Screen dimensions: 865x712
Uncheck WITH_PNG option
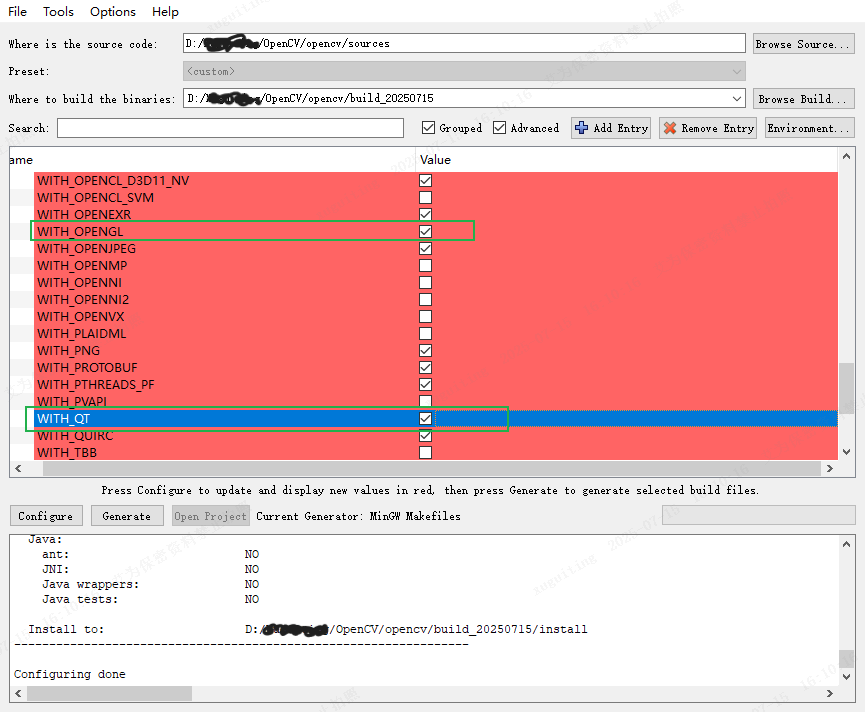tap(425, 350)
